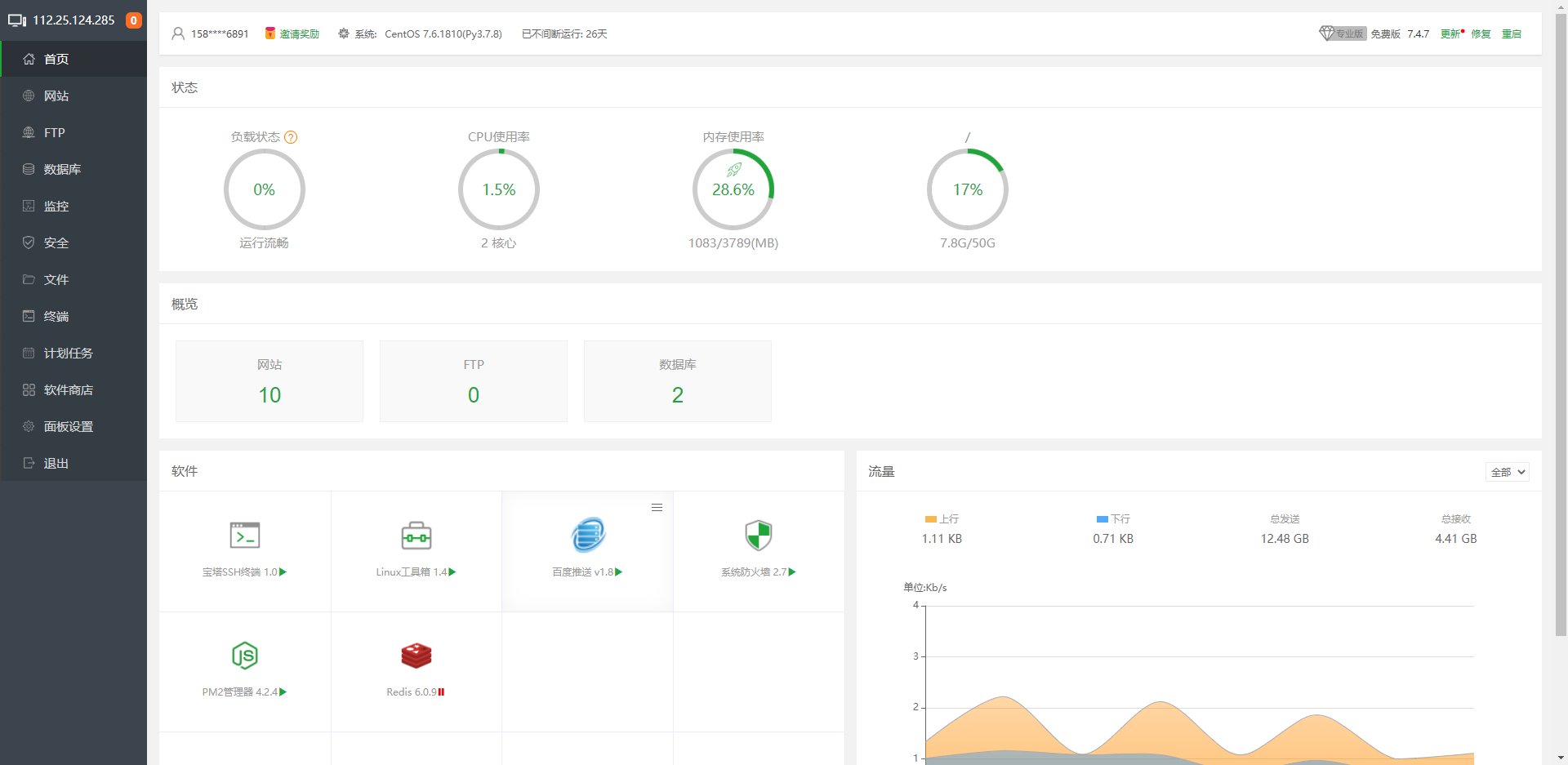Click the 总发送 value 12.48 GB

(x=1285, y=539)
